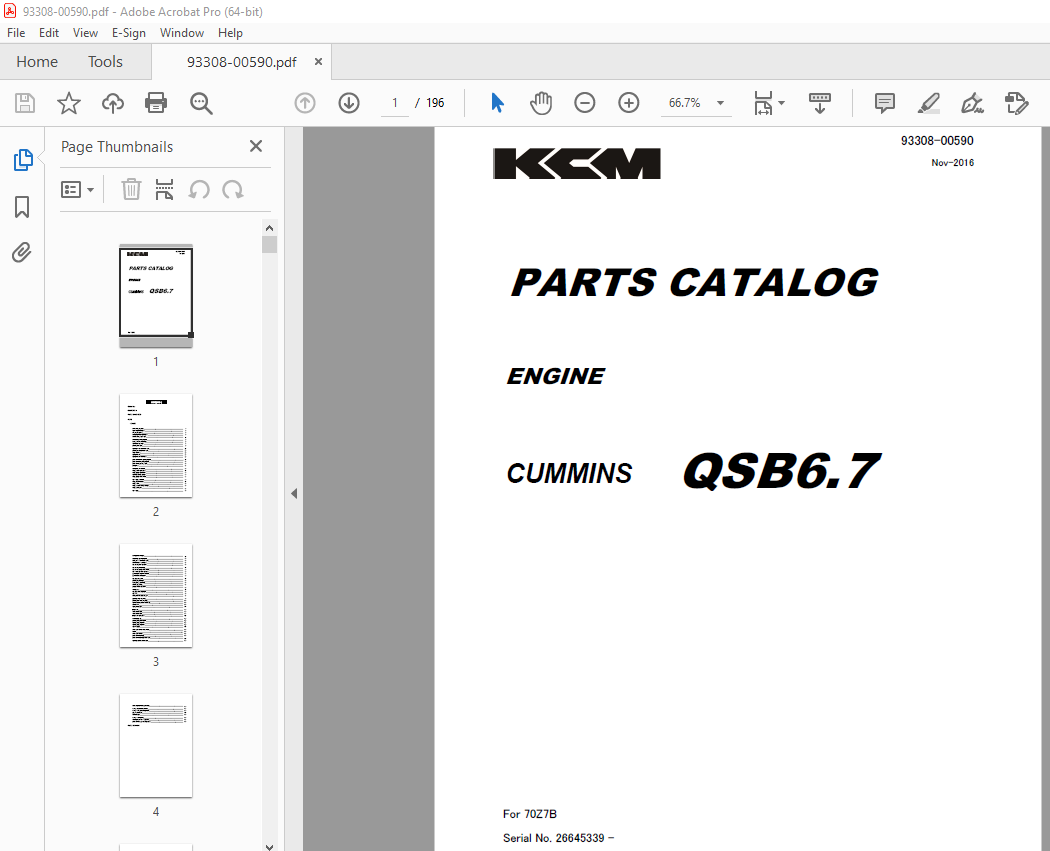Zoom out with minus icon
Viewport: 1050px width, 851px height.
(x=585, y=103)
